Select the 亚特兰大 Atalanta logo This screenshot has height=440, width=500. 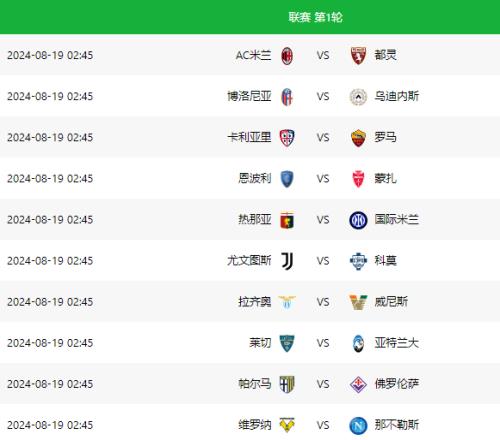pos(358,343)
